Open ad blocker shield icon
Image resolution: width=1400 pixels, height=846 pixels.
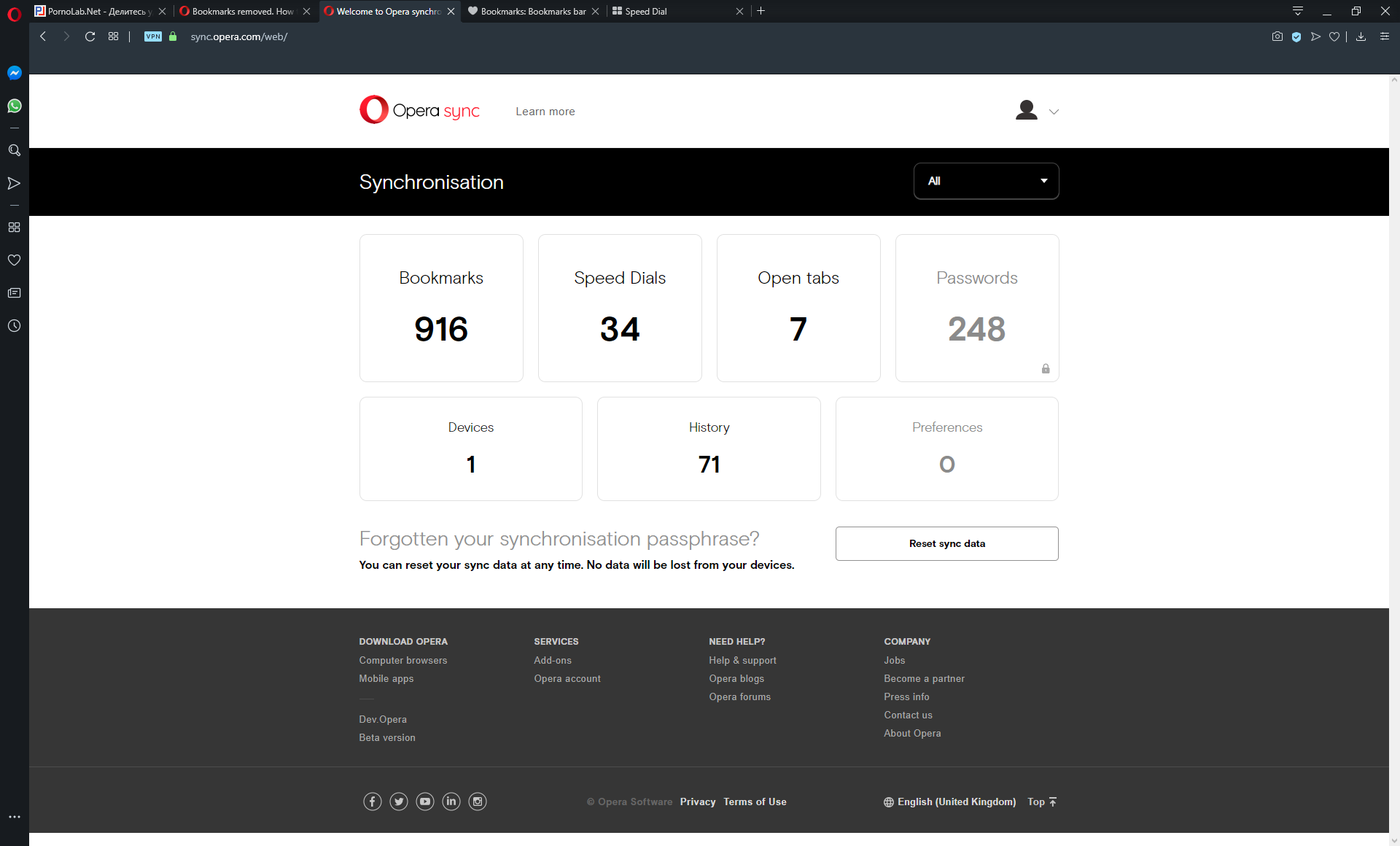click(1296, 36)
